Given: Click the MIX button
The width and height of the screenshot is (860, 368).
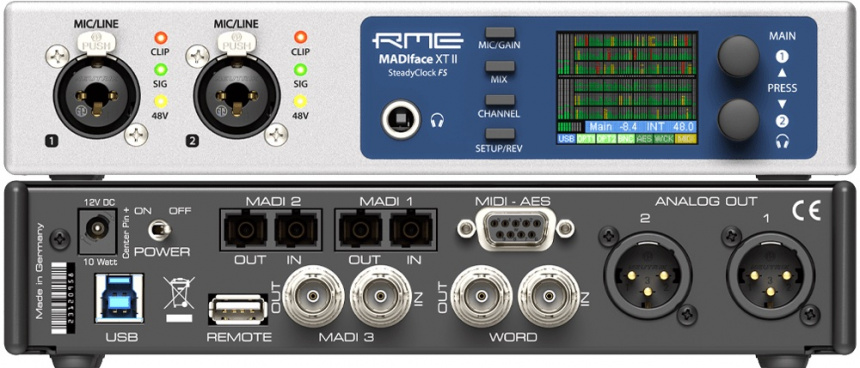Looking at the screenshot, I should click(500, 66).
